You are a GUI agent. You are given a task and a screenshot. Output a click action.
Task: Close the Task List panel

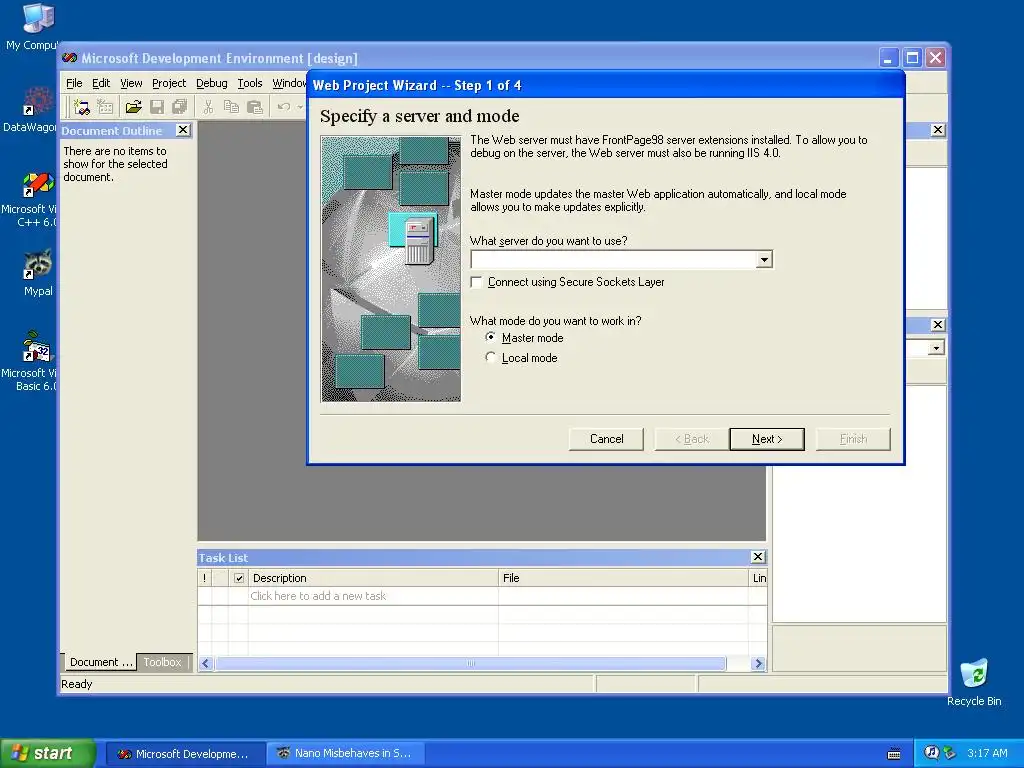click(x=758, y=557)
